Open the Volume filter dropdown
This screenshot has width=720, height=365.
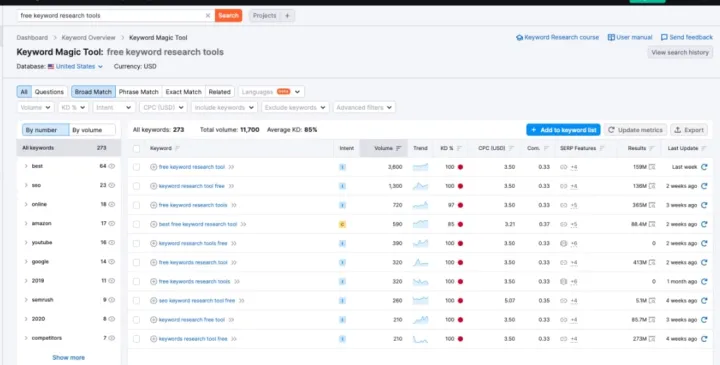(36, 107)
